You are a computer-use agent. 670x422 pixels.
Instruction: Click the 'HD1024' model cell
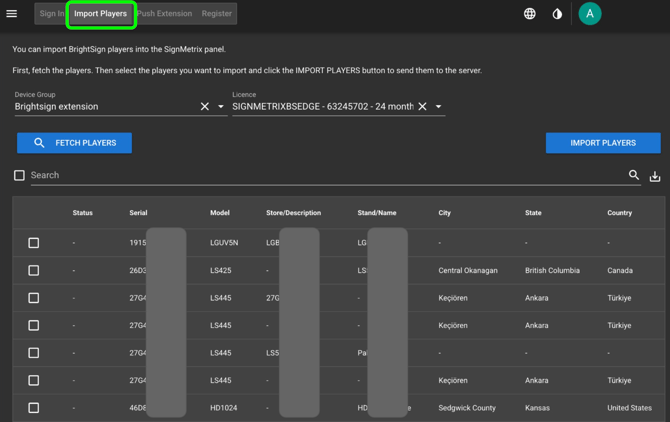click(x=223, y=408)
